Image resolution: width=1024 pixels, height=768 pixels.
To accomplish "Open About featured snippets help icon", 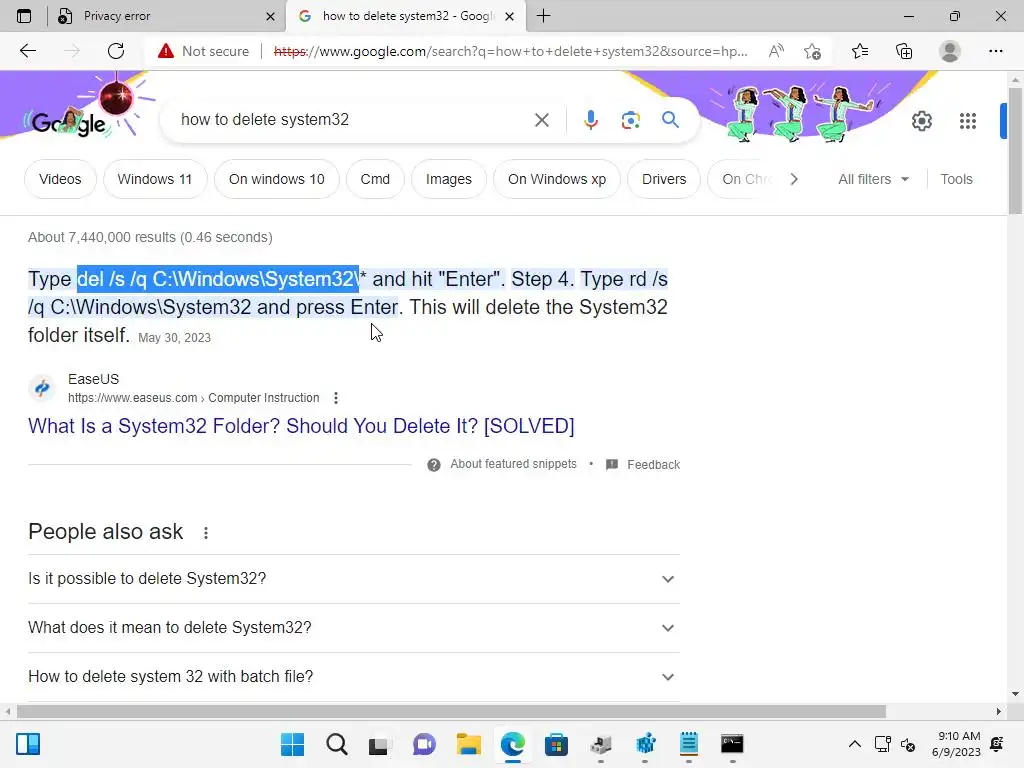I will click(x=434, y=465).
